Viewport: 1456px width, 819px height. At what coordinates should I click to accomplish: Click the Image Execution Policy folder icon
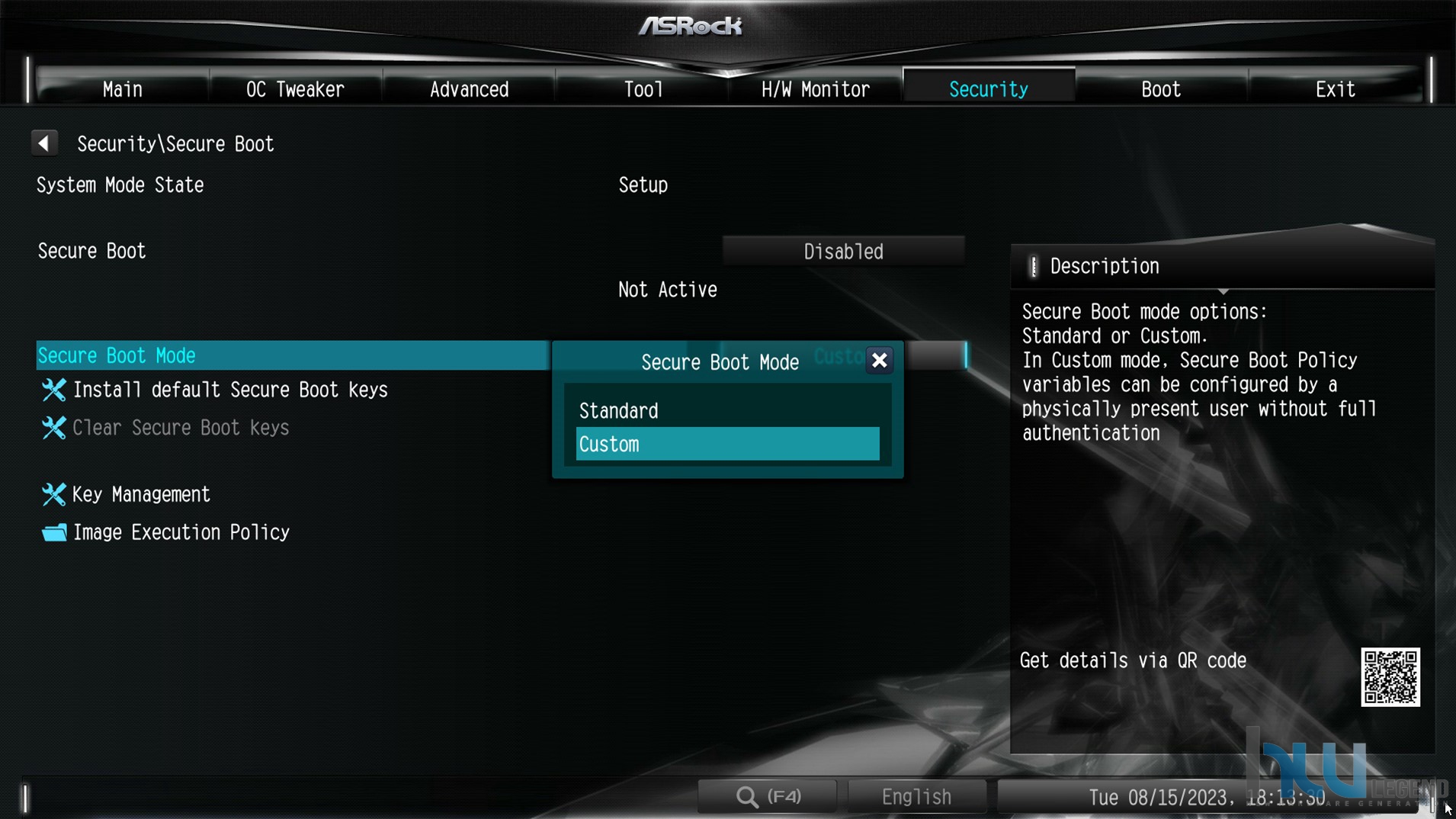(54, 532)
